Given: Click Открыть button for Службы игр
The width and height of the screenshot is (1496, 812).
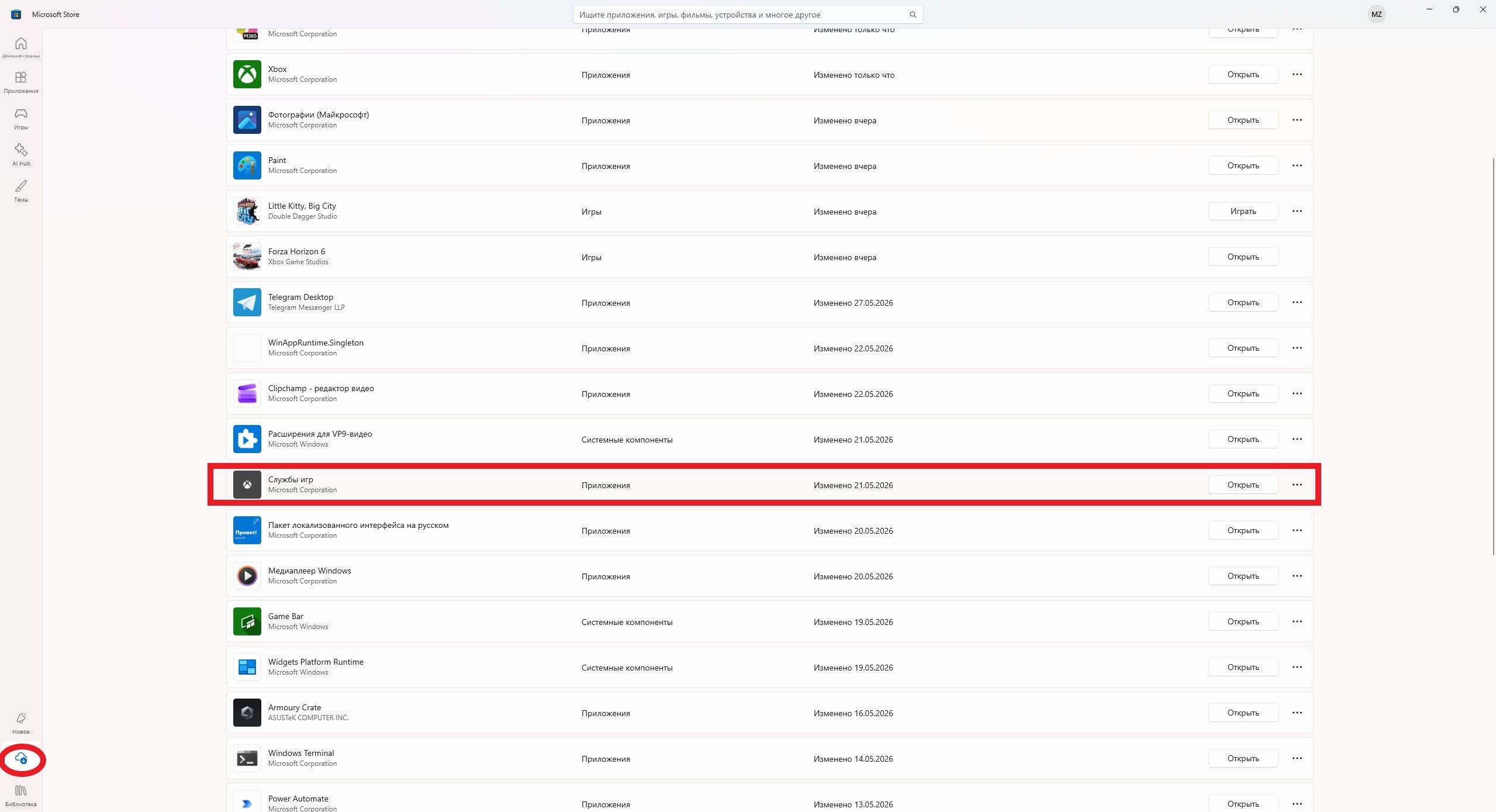Looking at the screenshot, I should coord(1243,485).
